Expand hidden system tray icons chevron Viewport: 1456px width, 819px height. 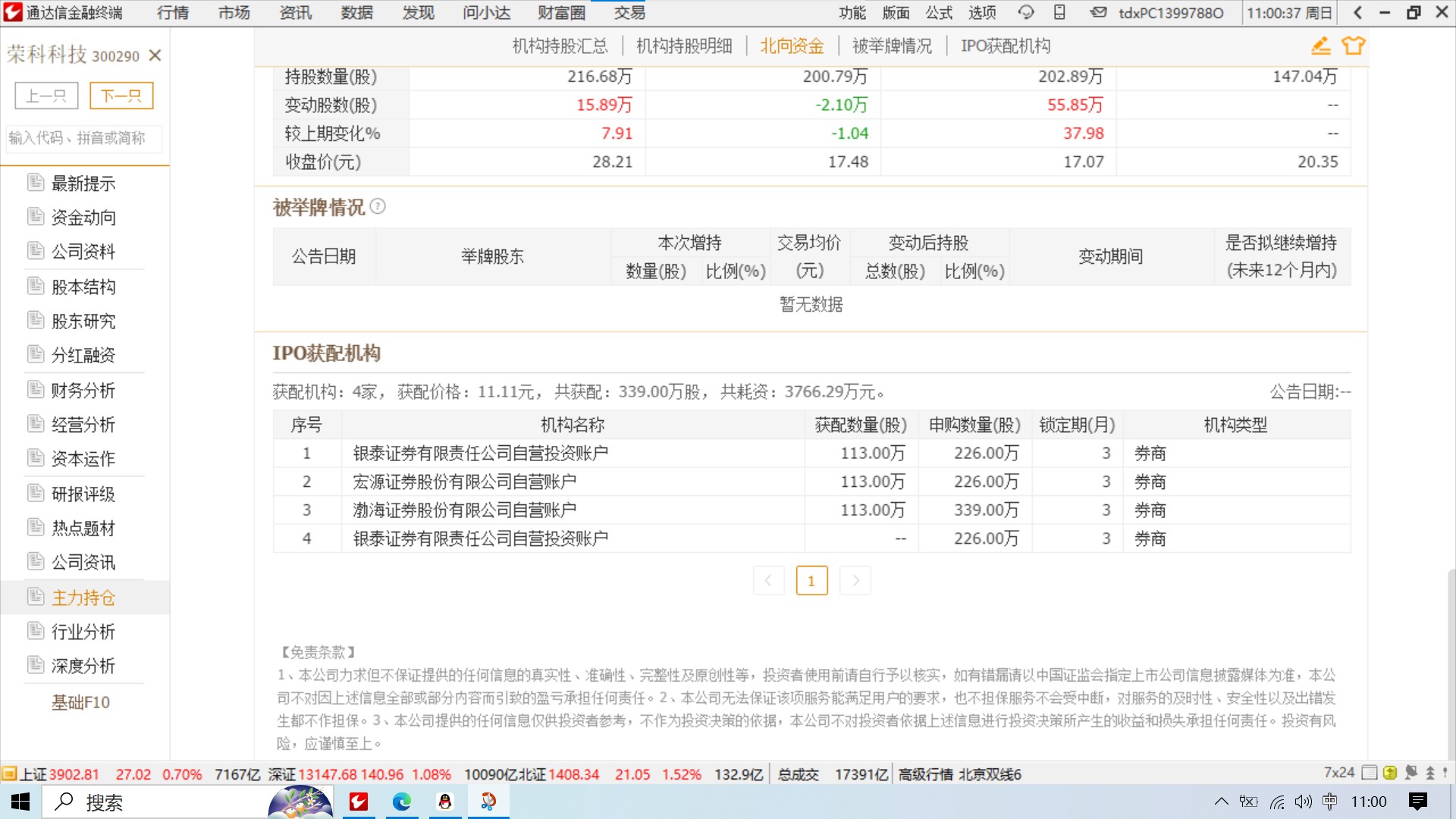(x=1221, y=802)
